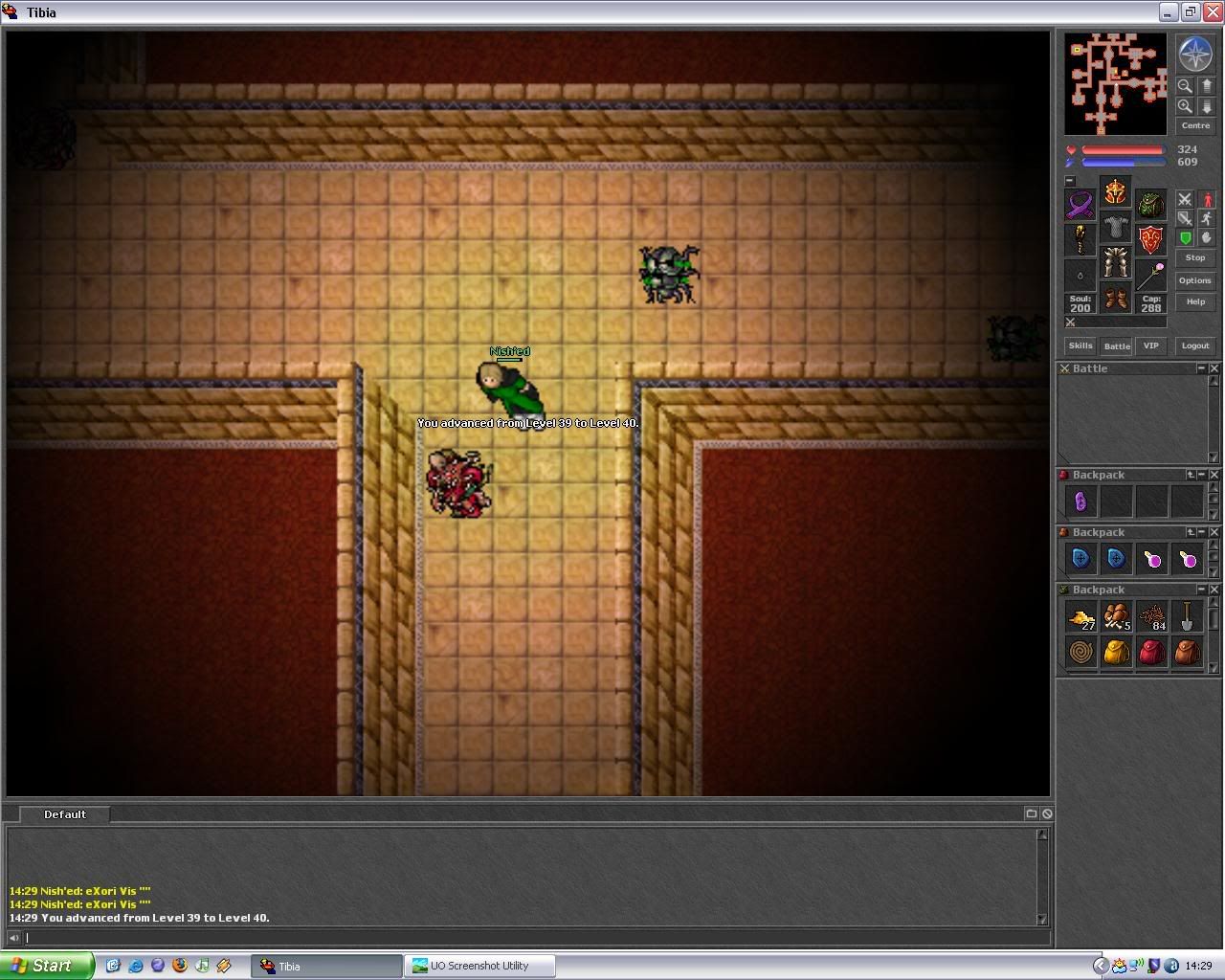This screenshot has height=980, width=1225.
Task: Open the VIP list
Action: click(x=1151, y=345)
